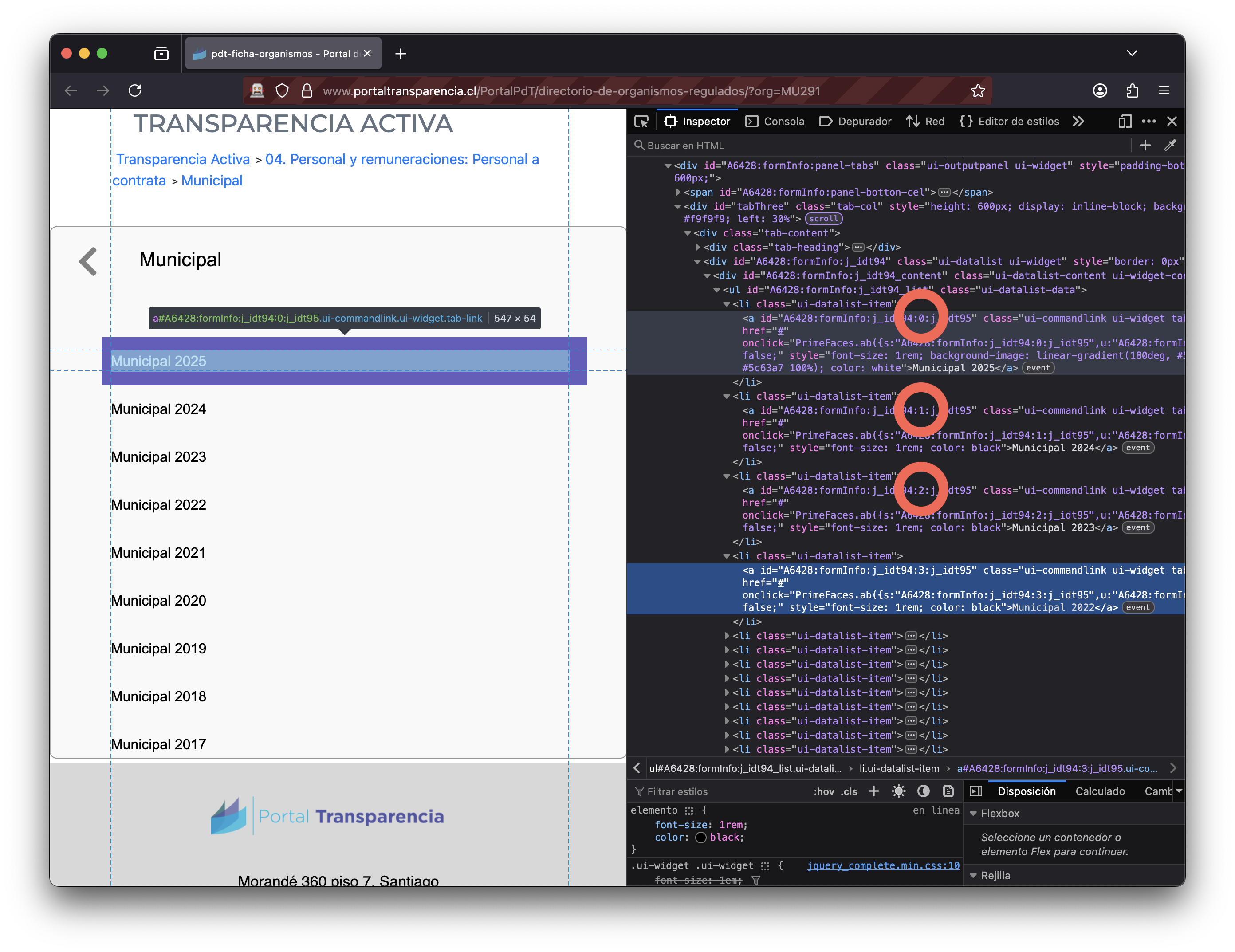Click the Transparencia Activa breadcrumb link

[x=183, y=159]
